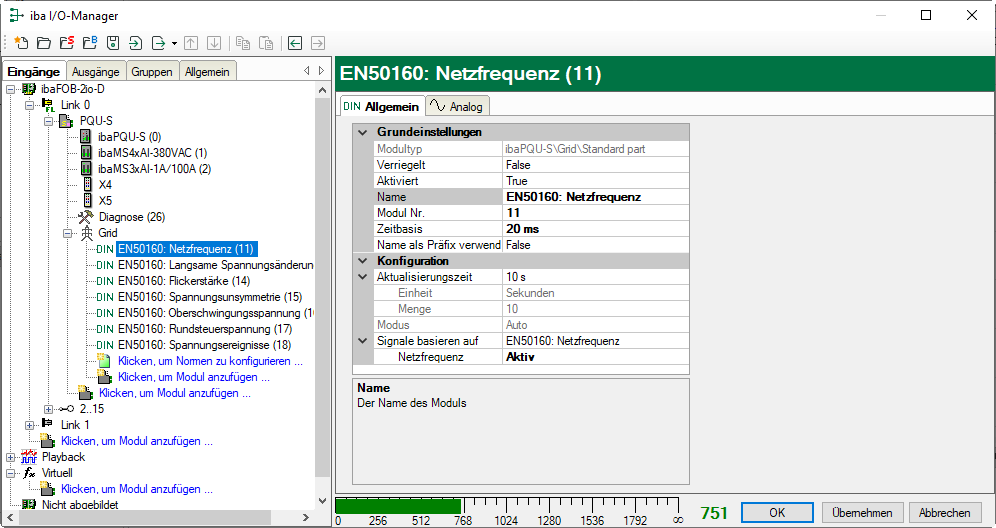The height and width of the screenshot is (528, 996).
Task: Open the Analog tab
Action: pos(457,107)
